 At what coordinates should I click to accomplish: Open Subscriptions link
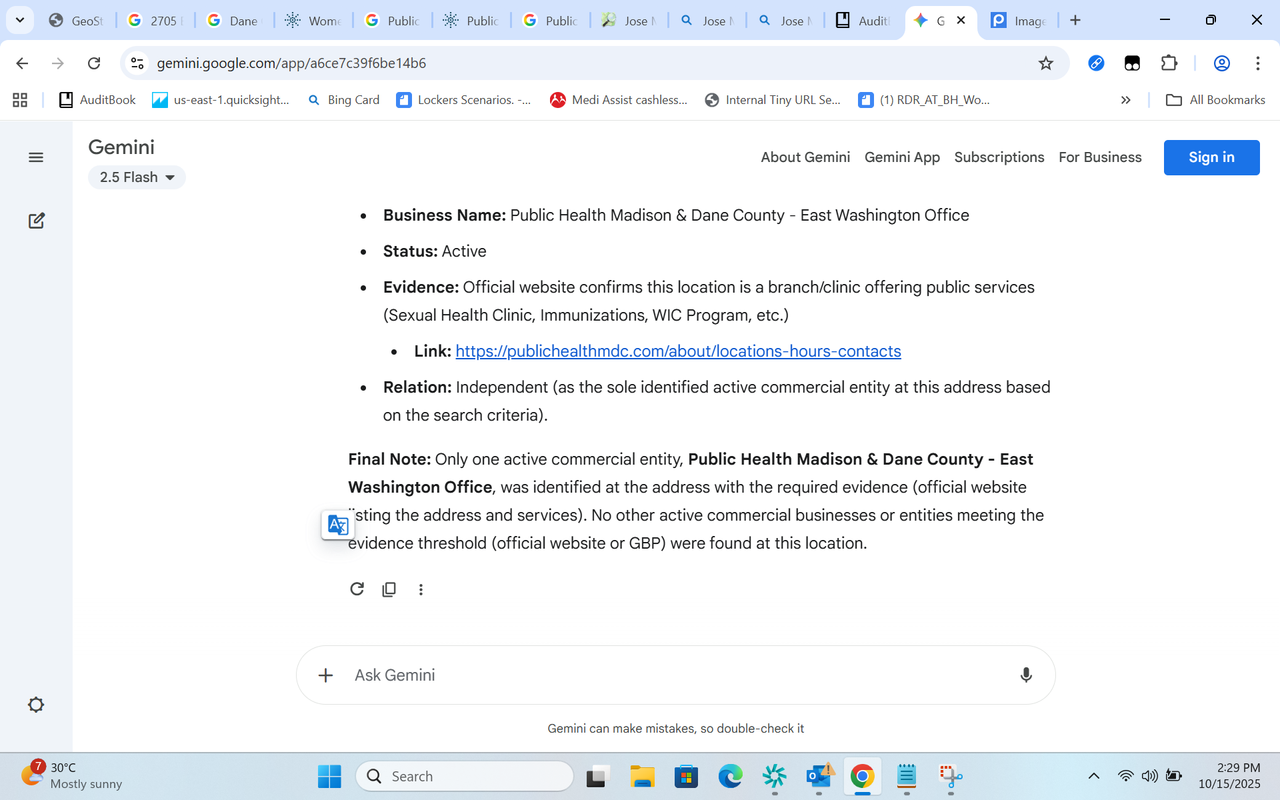click(x=999, y=157)
